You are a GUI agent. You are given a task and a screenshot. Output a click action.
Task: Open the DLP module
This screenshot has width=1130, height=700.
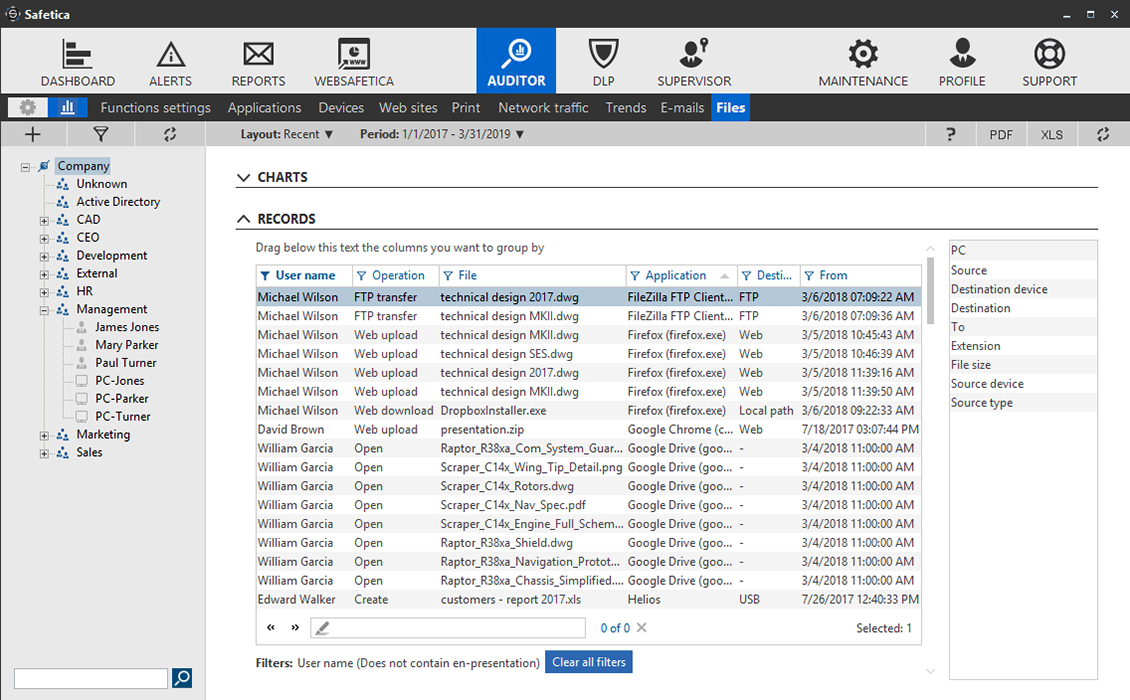[x=603, y=62]
